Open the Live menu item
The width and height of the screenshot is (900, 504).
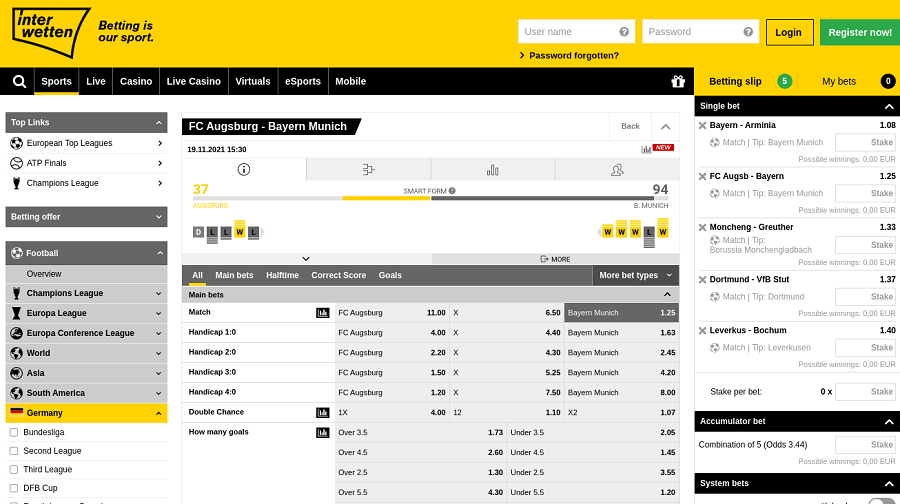pos(96,82)
